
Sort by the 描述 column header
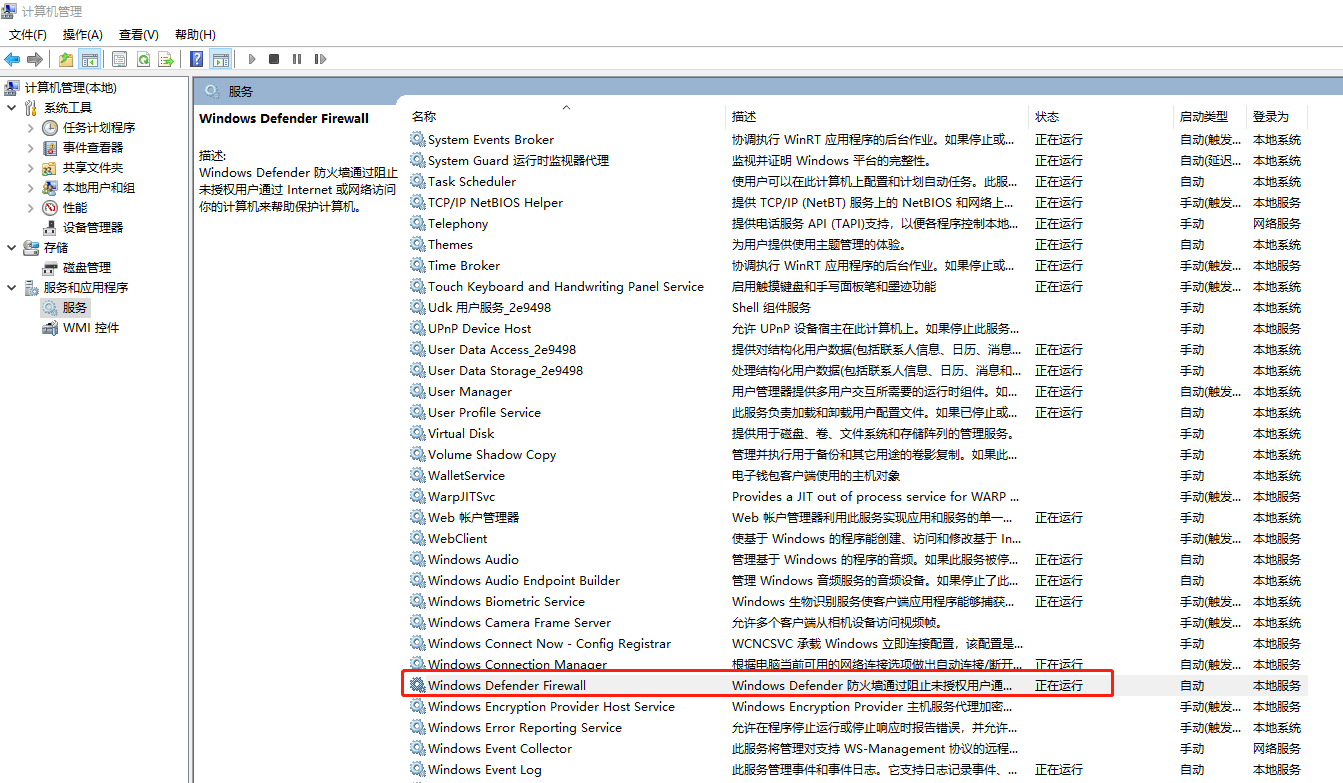pos(878,117)
